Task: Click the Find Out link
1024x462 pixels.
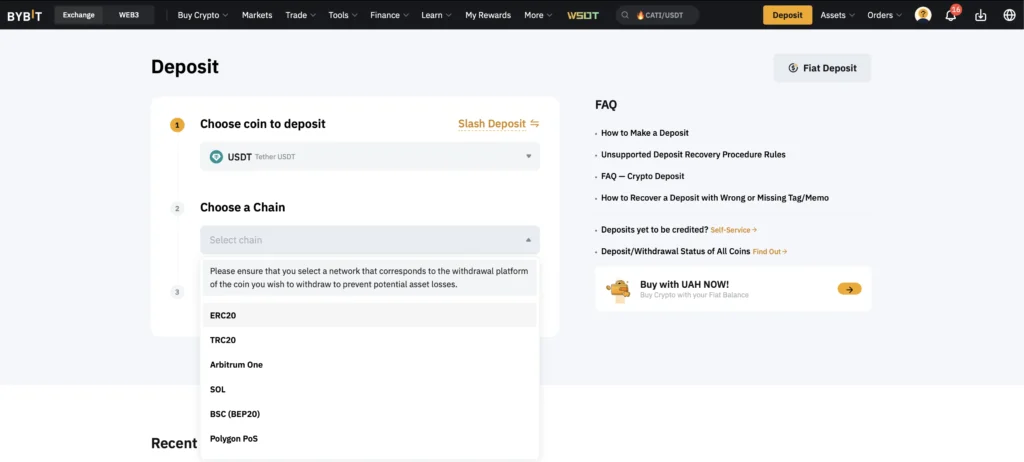Action: pyautogui.click(x=769, y=252)
